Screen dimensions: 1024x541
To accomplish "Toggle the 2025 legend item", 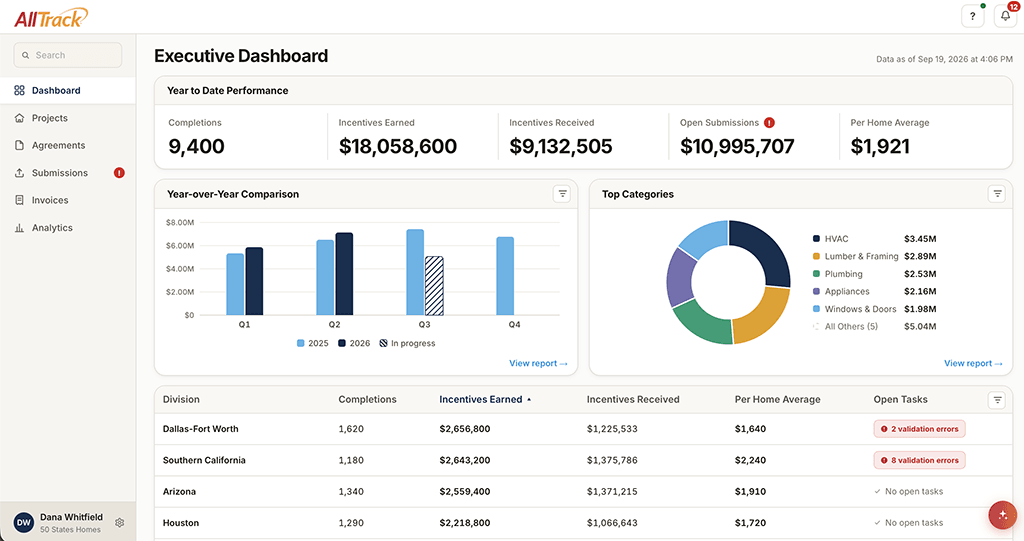I will tap(313, 343).
